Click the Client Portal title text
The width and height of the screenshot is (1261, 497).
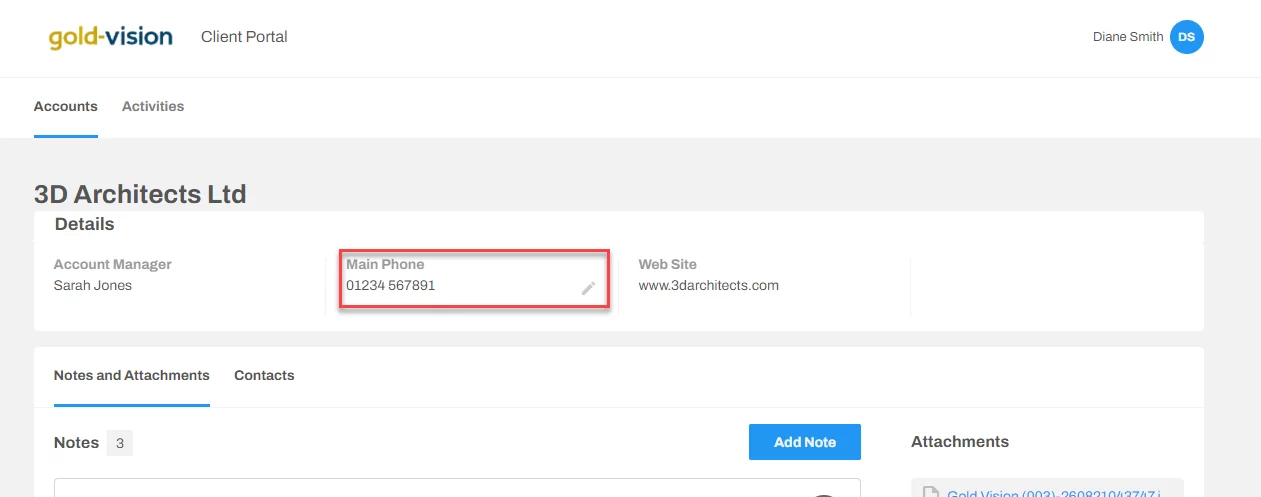(244, 37)
